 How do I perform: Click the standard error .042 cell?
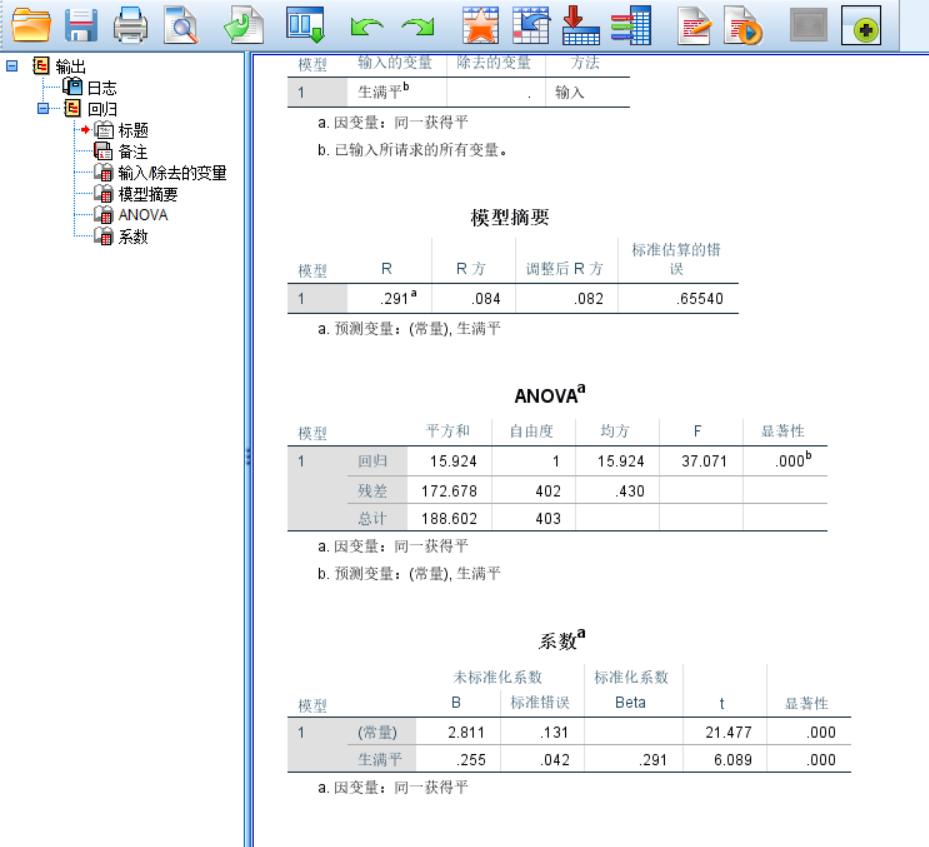click(x=555, y=760)
